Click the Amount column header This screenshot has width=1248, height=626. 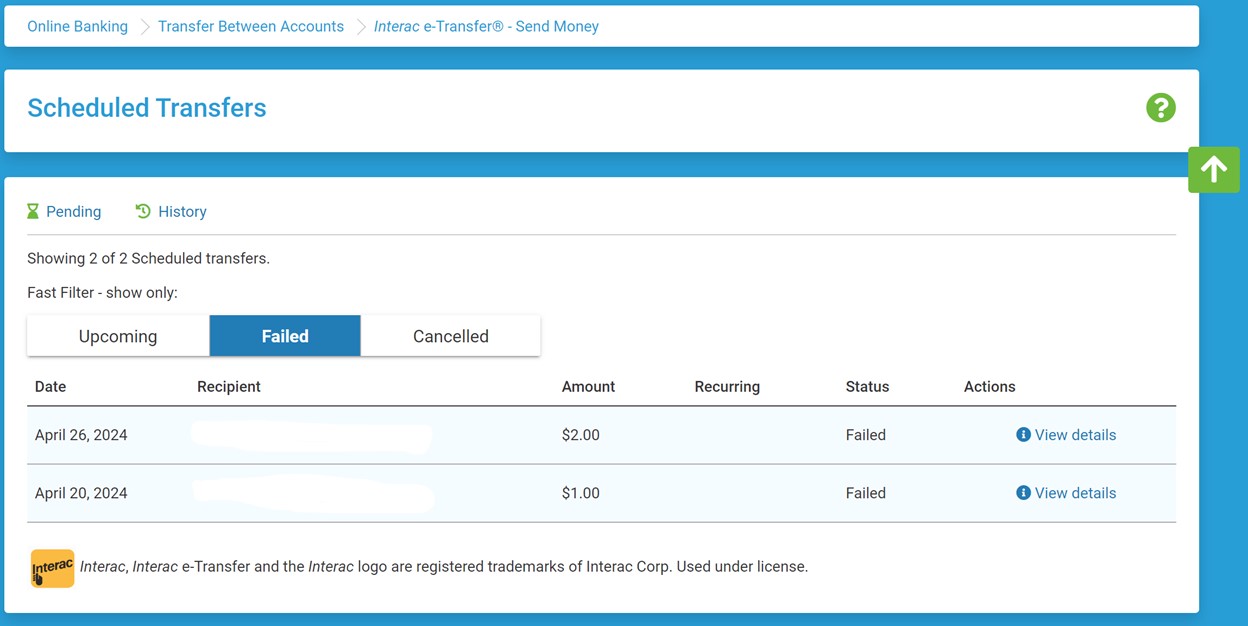point(588,387)
